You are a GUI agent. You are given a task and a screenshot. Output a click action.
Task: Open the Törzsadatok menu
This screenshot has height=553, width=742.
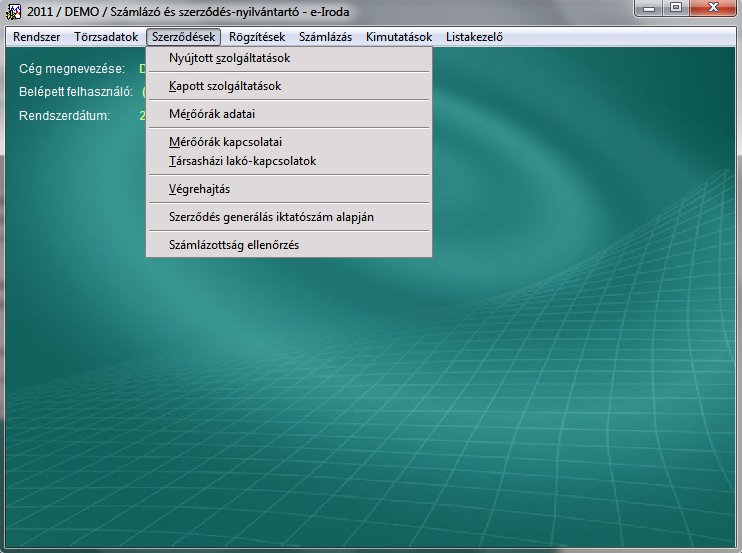[x=106, y=37]
